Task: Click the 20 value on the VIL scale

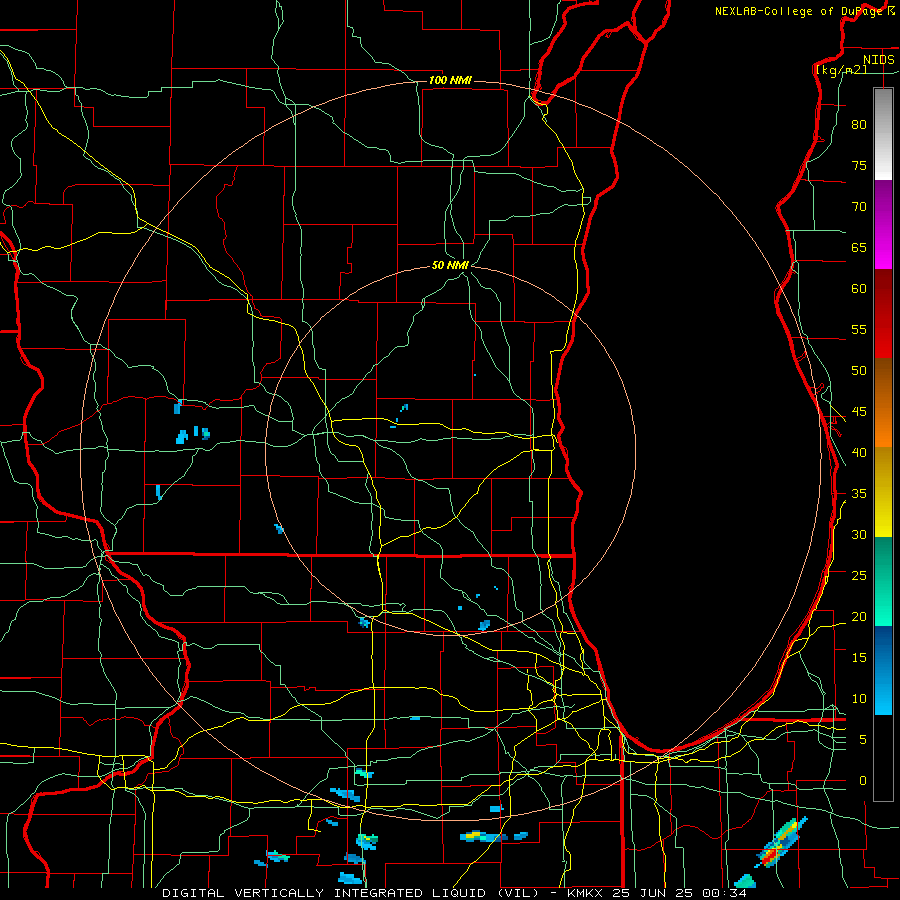Action: click(859, 616)
